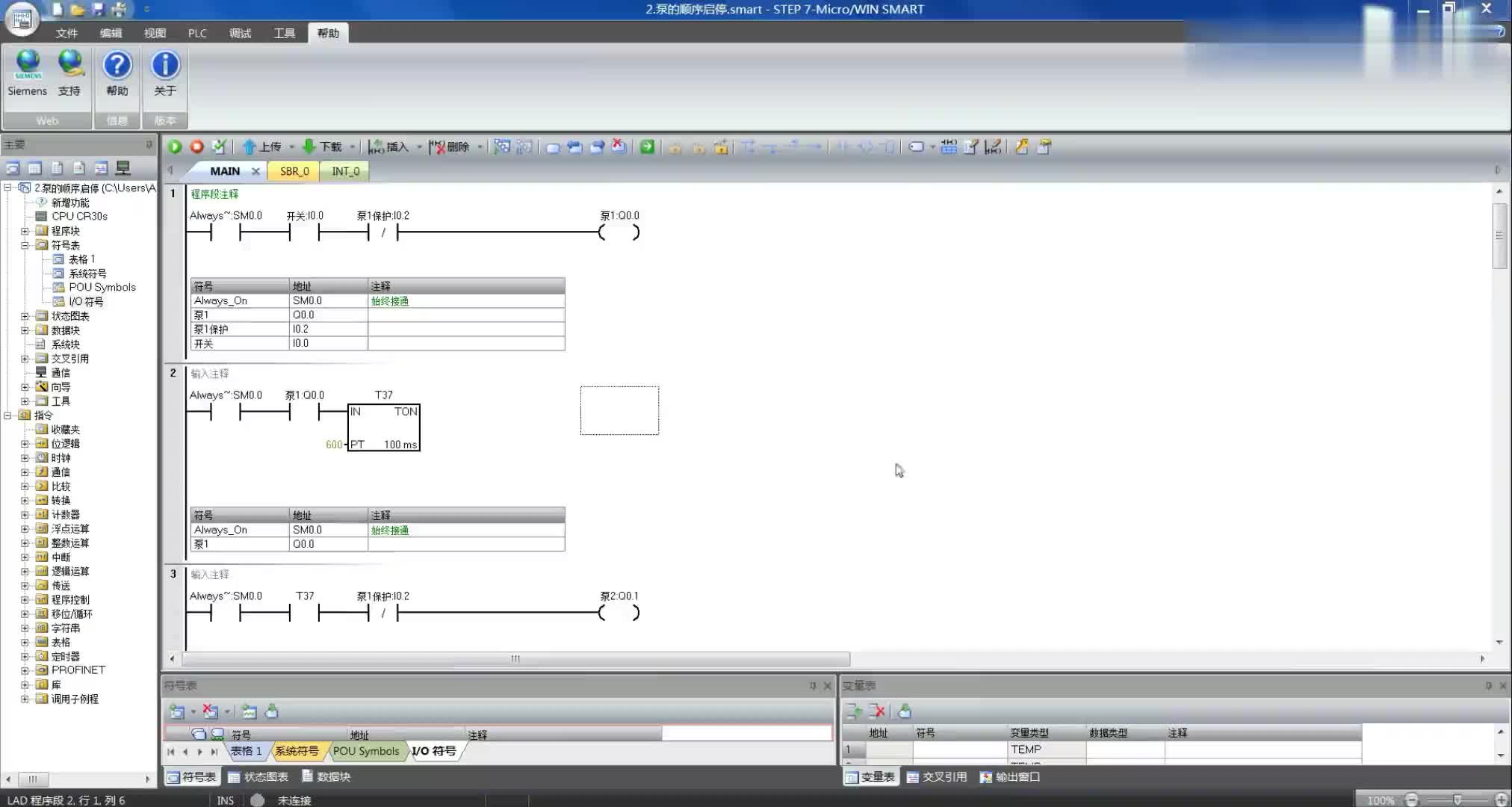Select CPU CR30s in project tree
Image resolution: width=1512 pixels, height=807 pixels.
tap(79, 217)
